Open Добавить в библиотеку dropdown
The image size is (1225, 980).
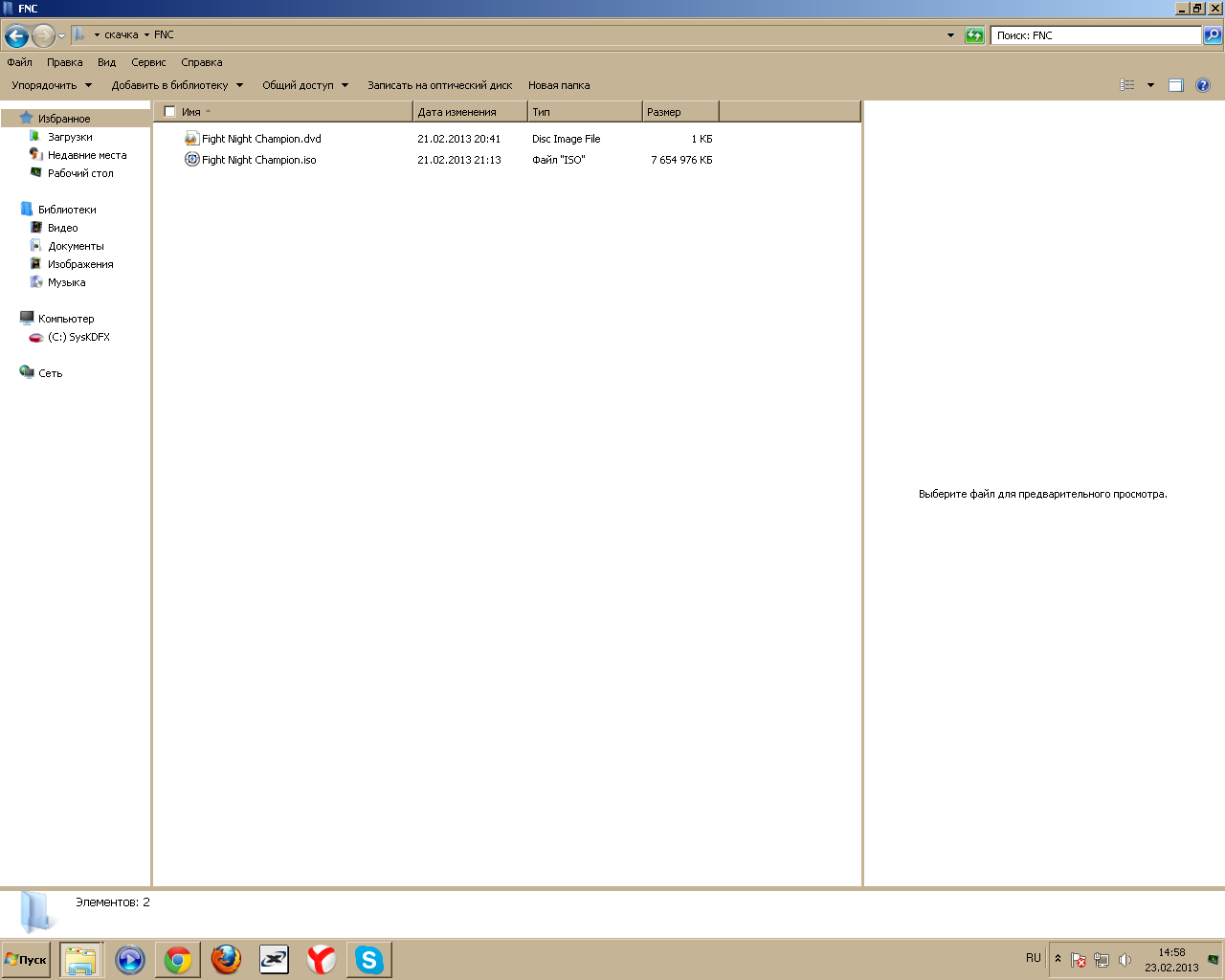tap(177, 85)
